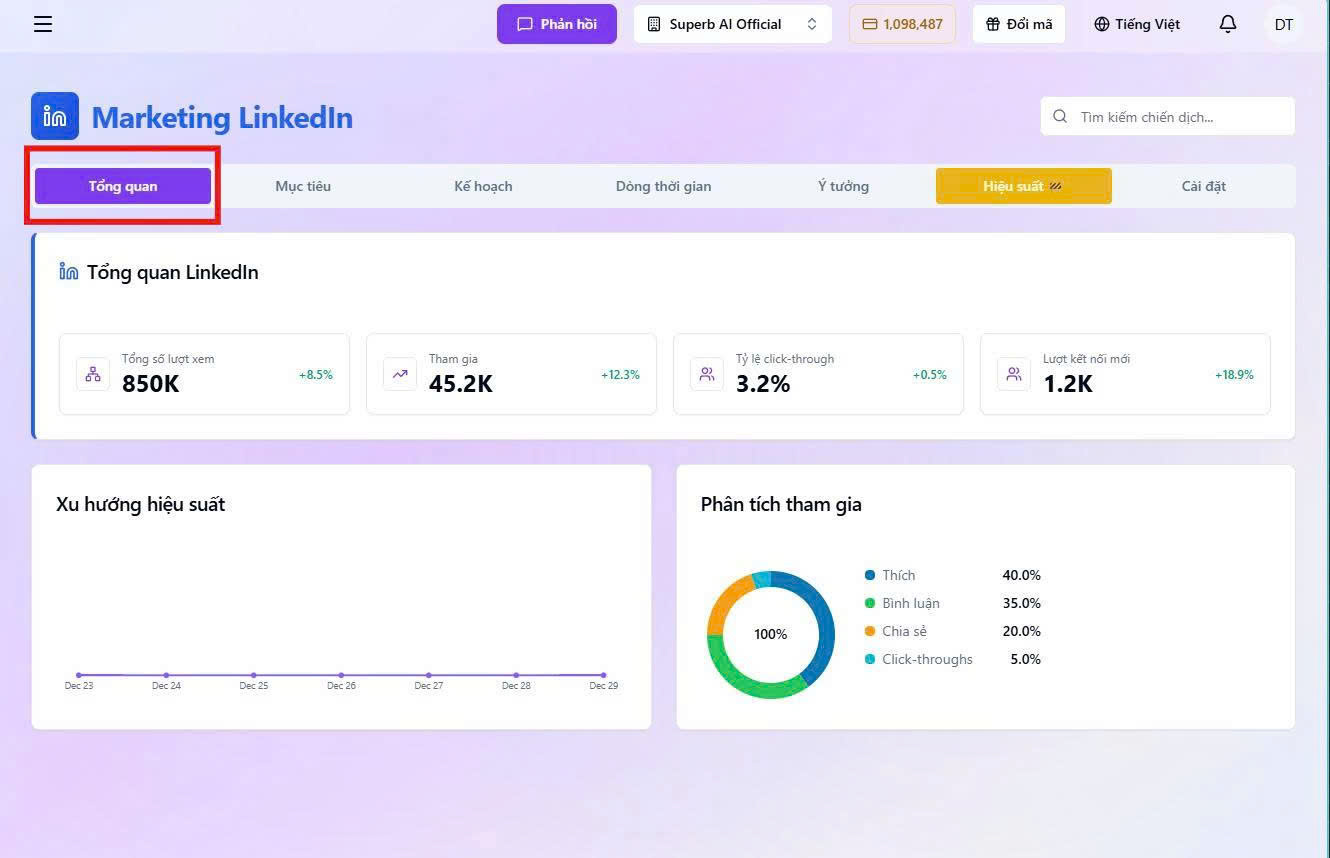1330x858 pixels.
Task: Select the Tổng quan tab
Action: (123, 186)
